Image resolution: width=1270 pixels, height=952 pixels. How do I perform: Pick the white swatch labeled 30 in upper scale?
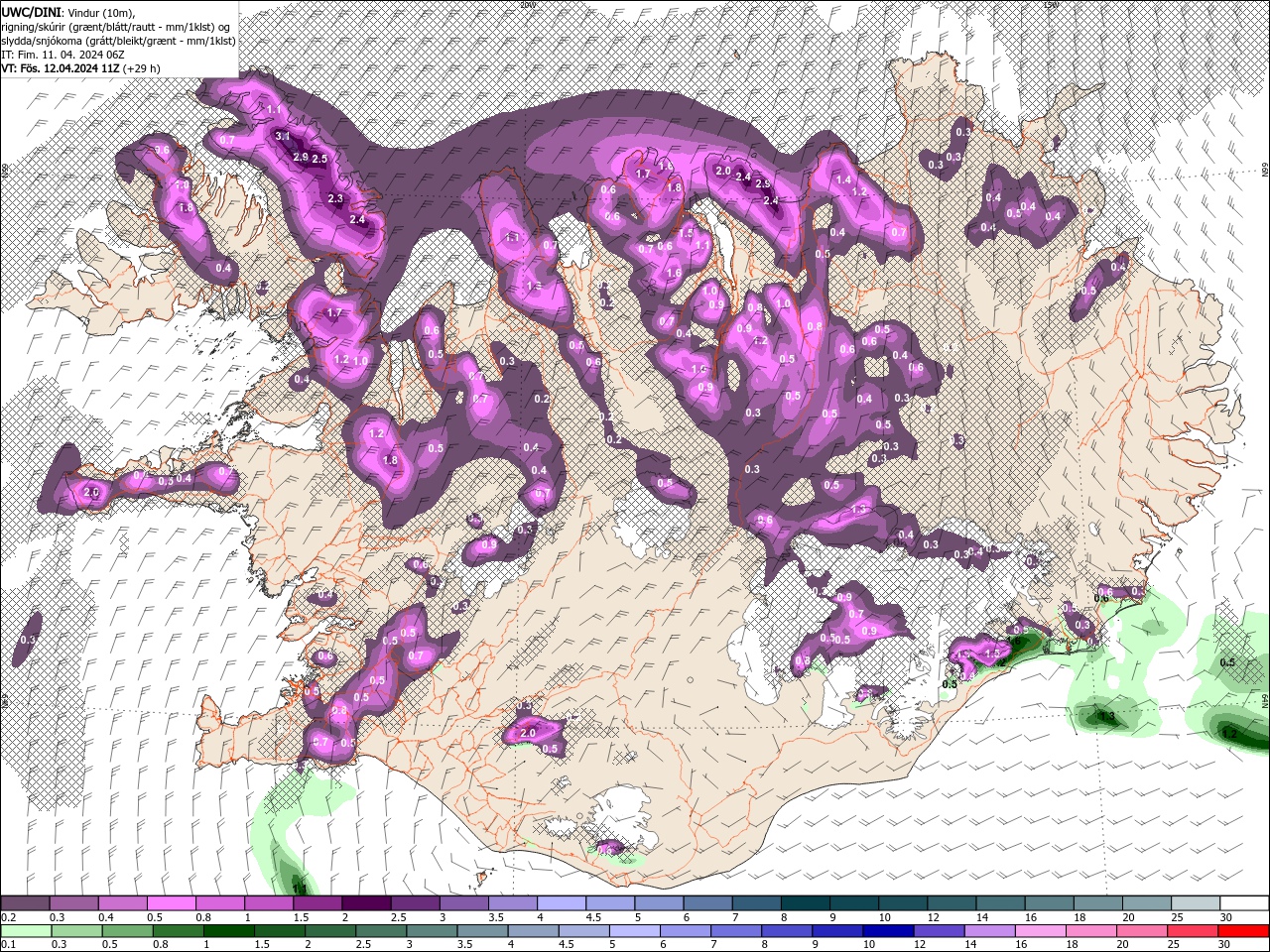click(1243, 903)
